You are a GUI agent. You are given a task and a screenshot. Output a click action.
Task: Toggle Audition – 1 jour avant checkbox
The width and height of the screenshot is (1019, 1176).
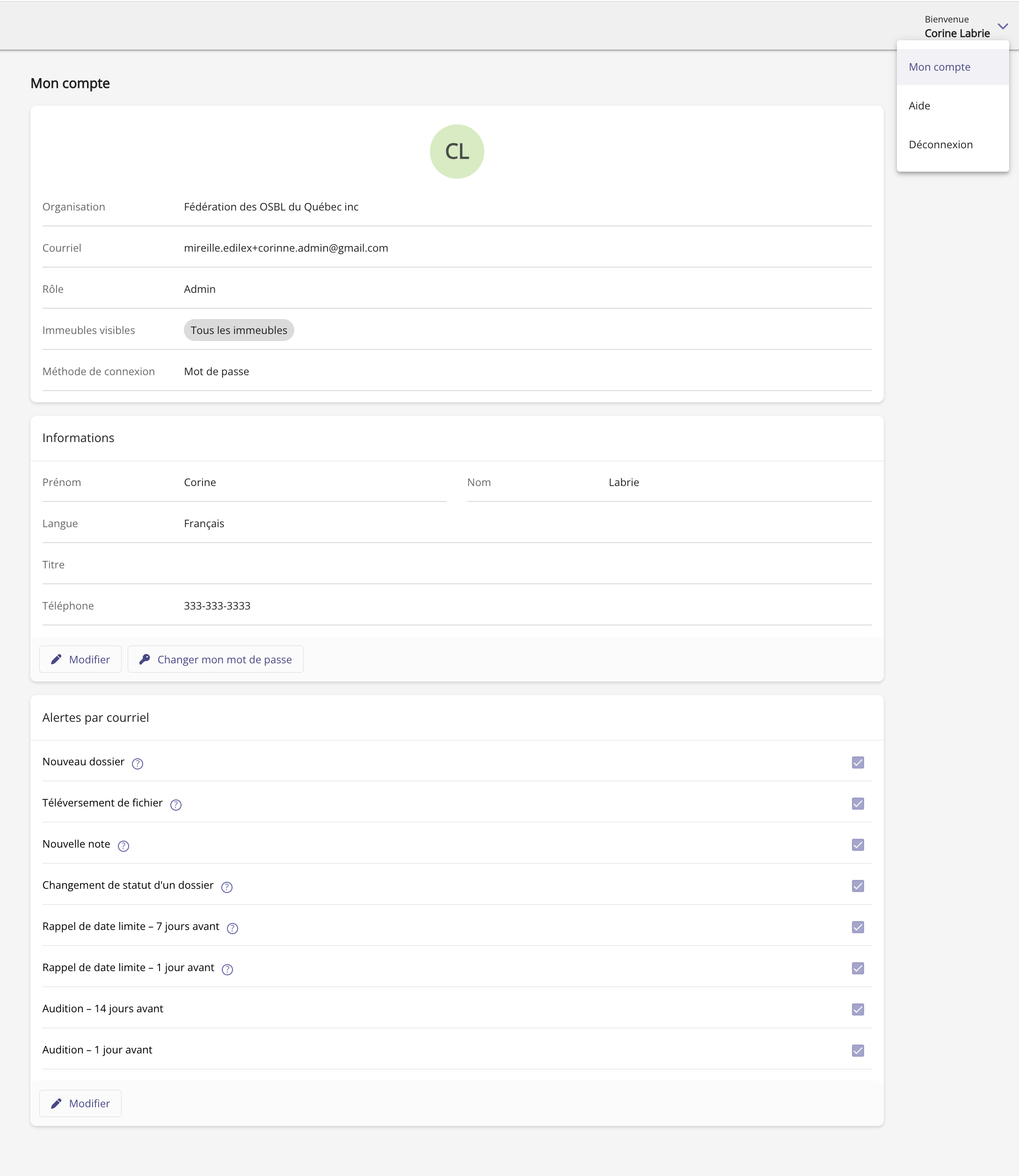coord(858,1050)
